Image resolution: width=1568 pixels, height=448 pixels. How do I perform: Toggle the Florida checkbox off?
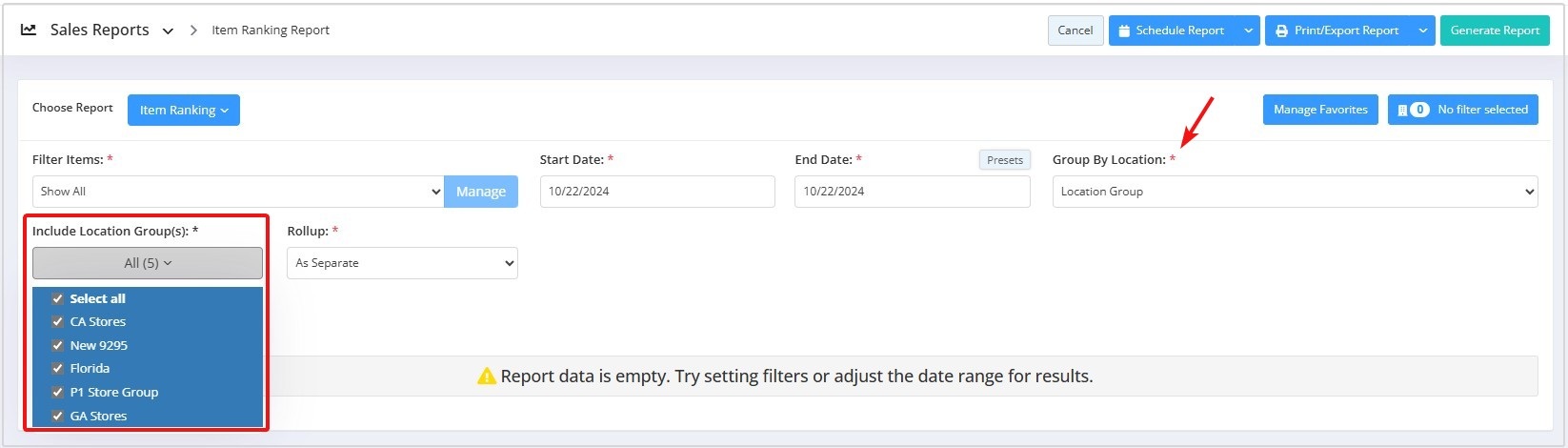(57, 368)
